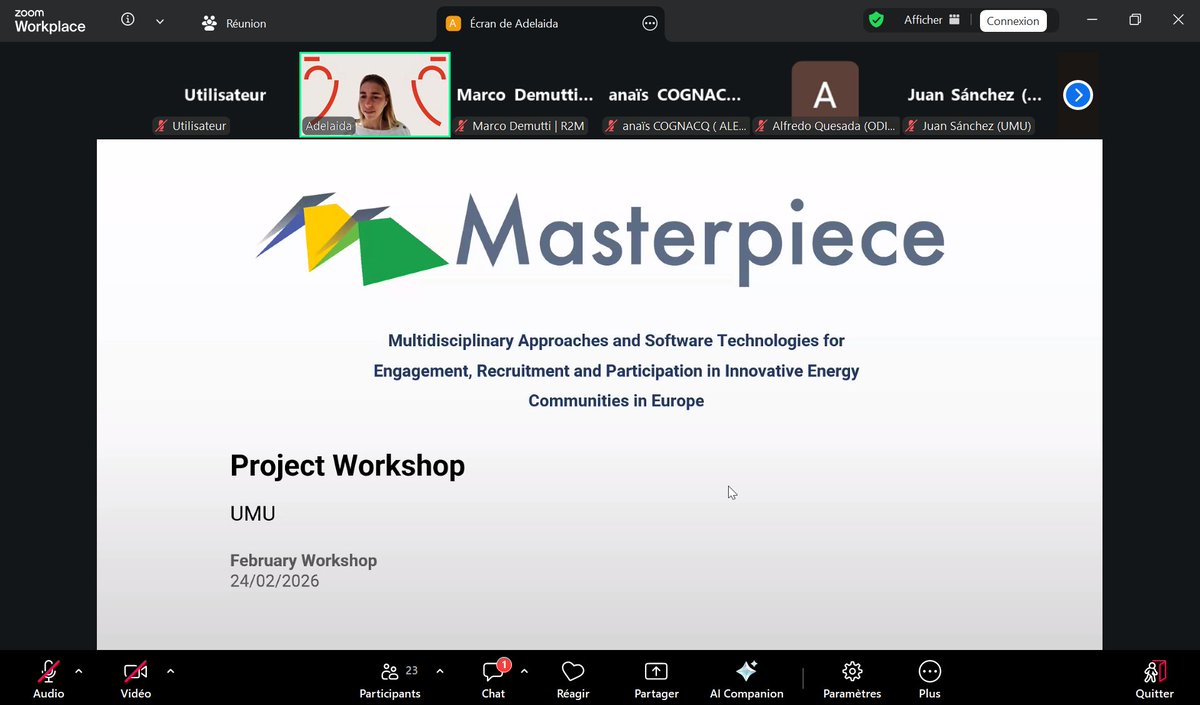Click Project Workshop heading on slide
Screen dimensions: 1200x705
[347, 465]
